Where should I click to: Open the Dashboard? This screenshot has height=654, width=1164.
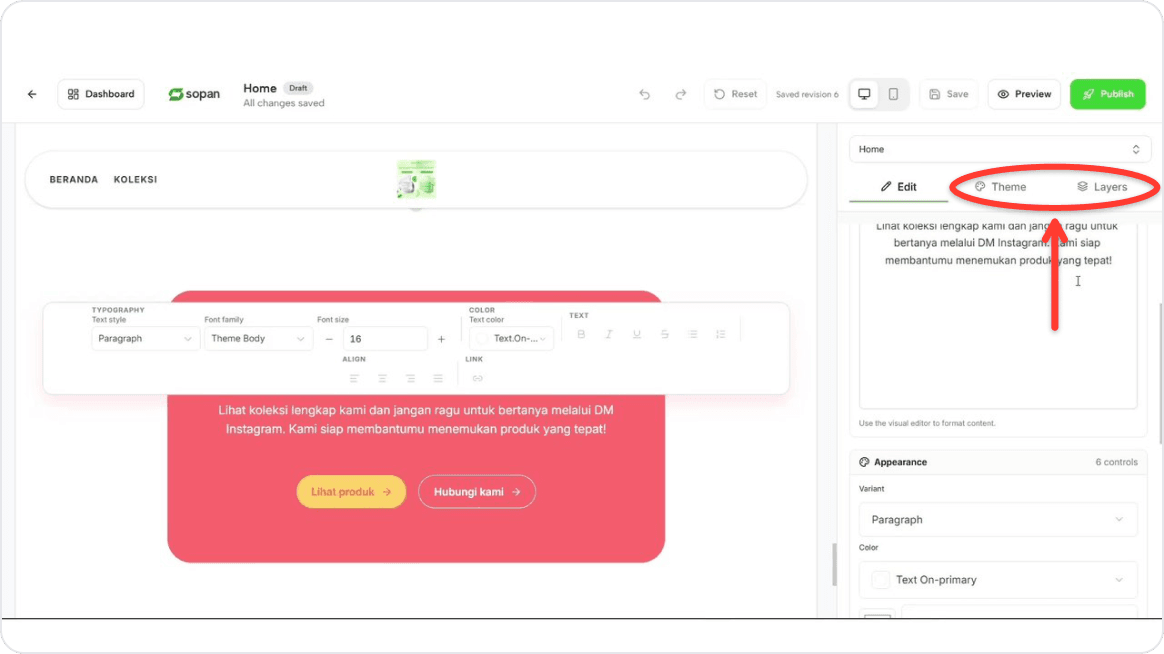pyautogui.click(x=101, y=94)
